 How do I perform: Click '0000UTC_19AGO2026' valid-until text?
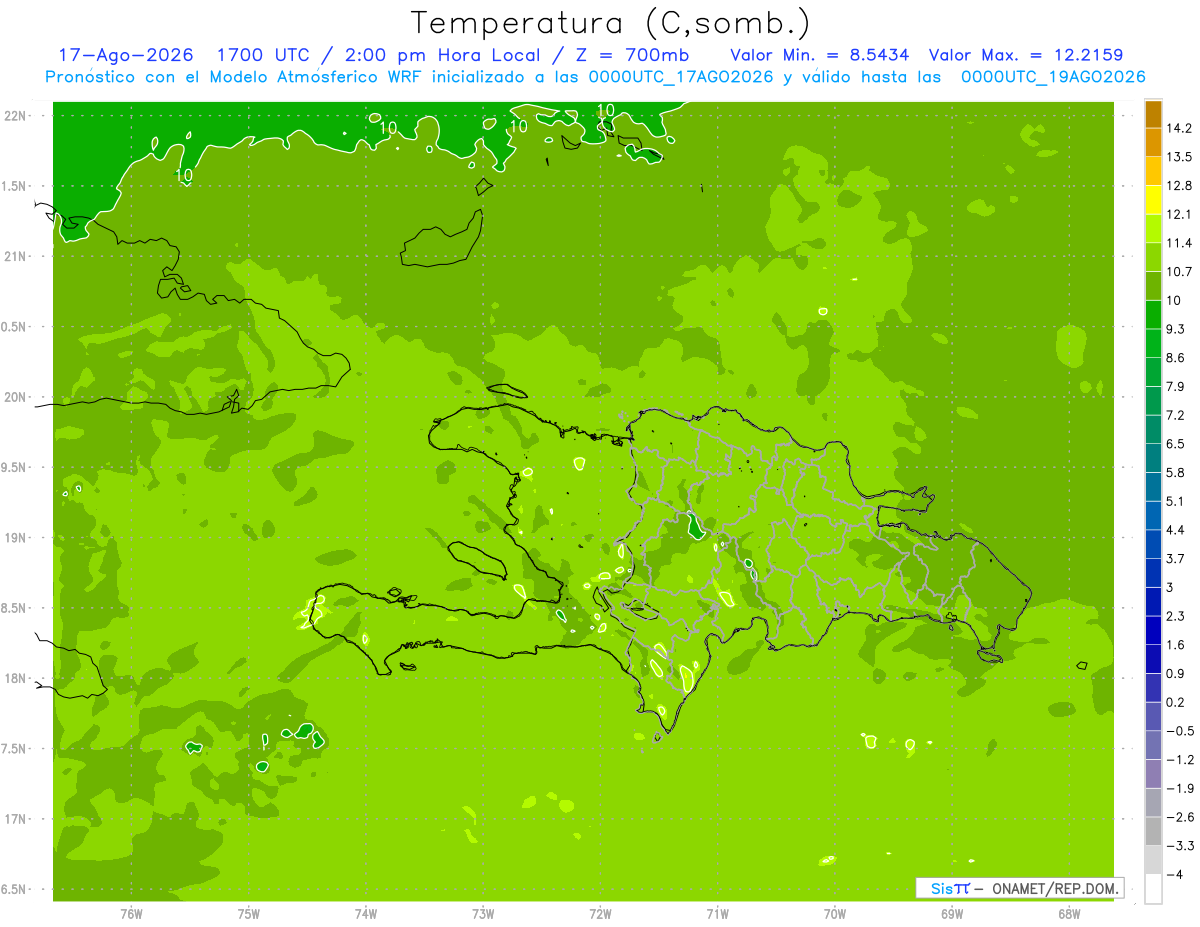tap(1053, 77)
